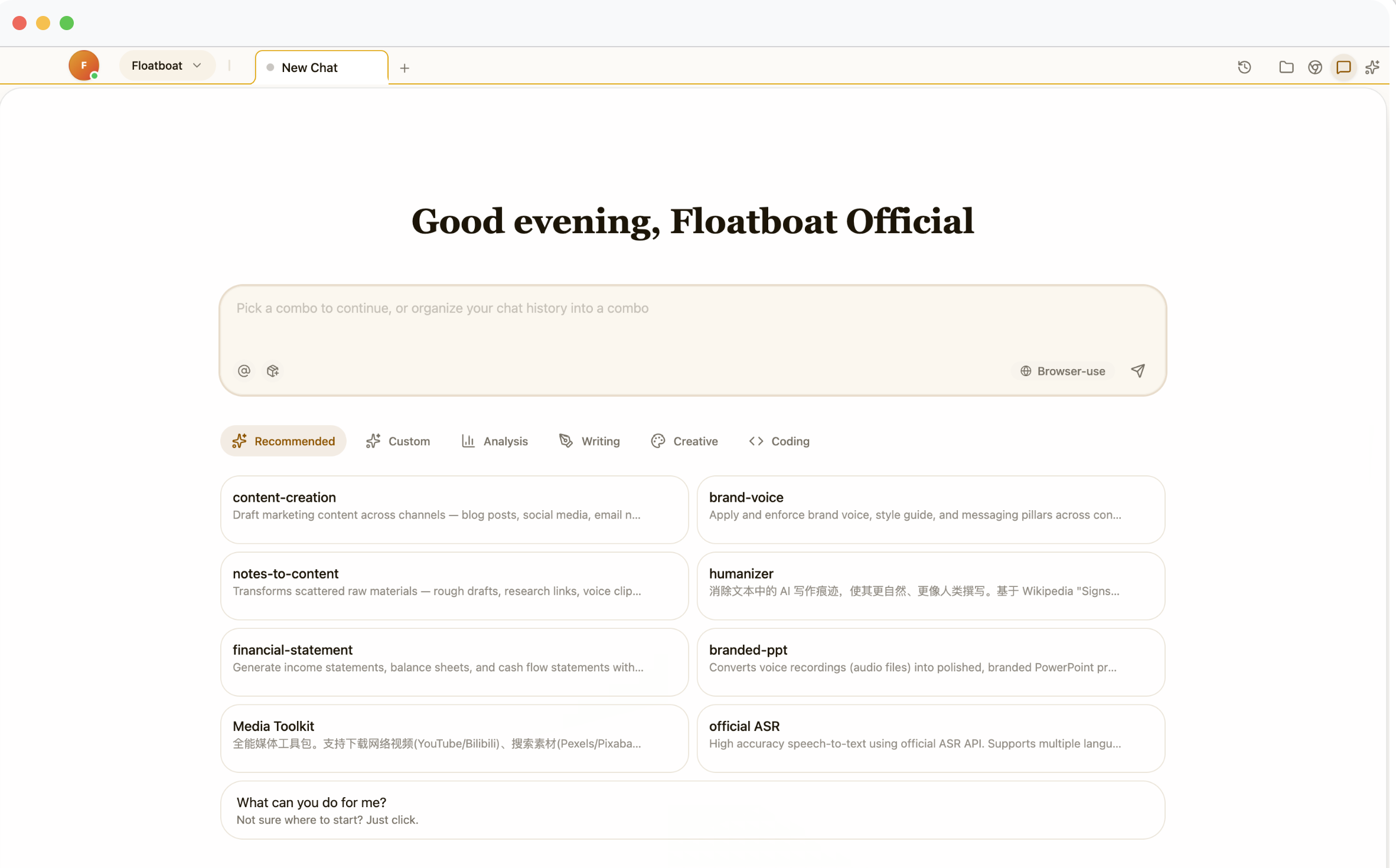Image resolution: width=1396 pixels, height=868 pixels.
Task: Click the chat bubble icon in toolbar
Action: tap(1343, 67)
